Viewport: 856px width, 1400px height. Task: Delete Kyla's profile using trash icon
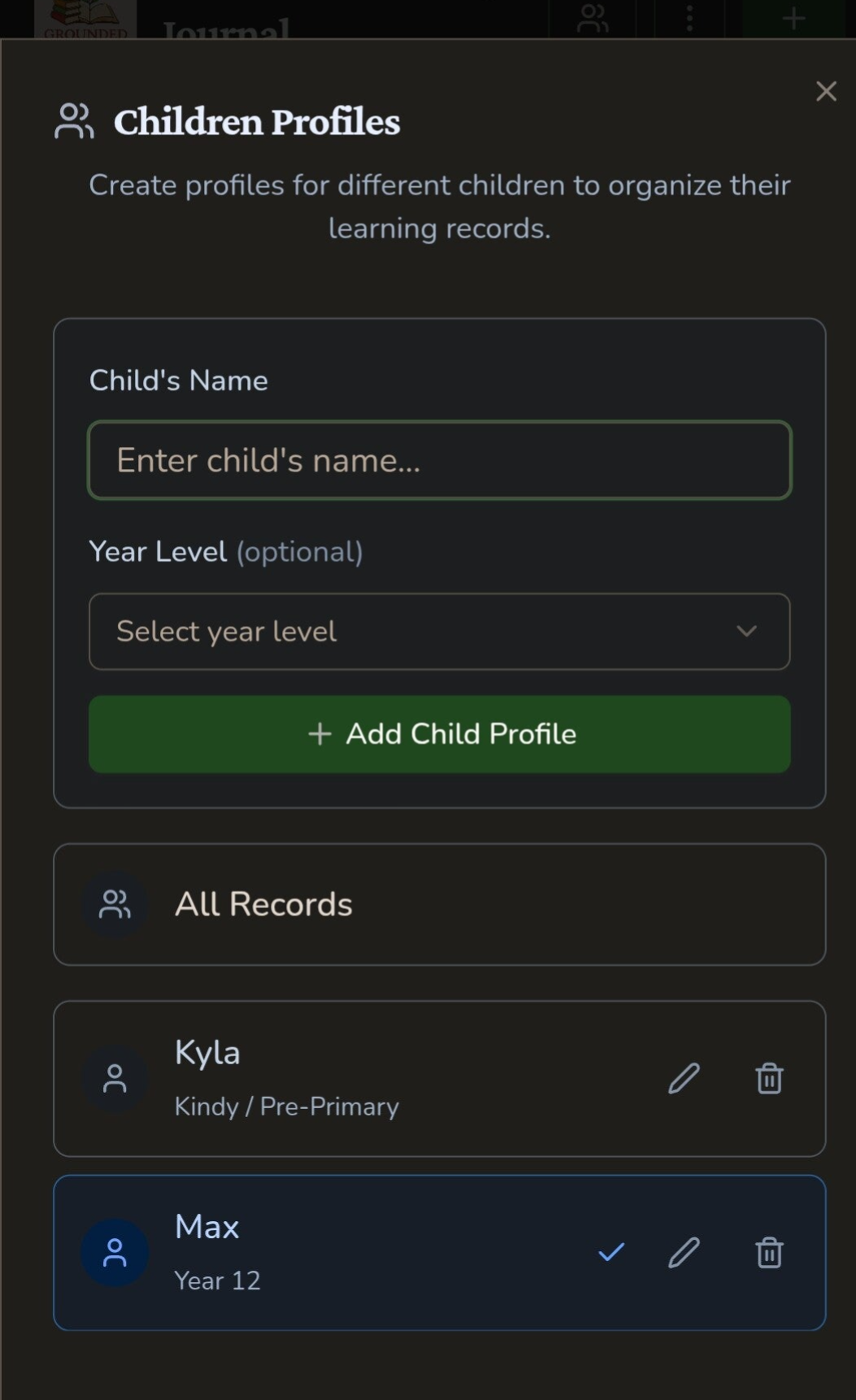click(769, 1079)
